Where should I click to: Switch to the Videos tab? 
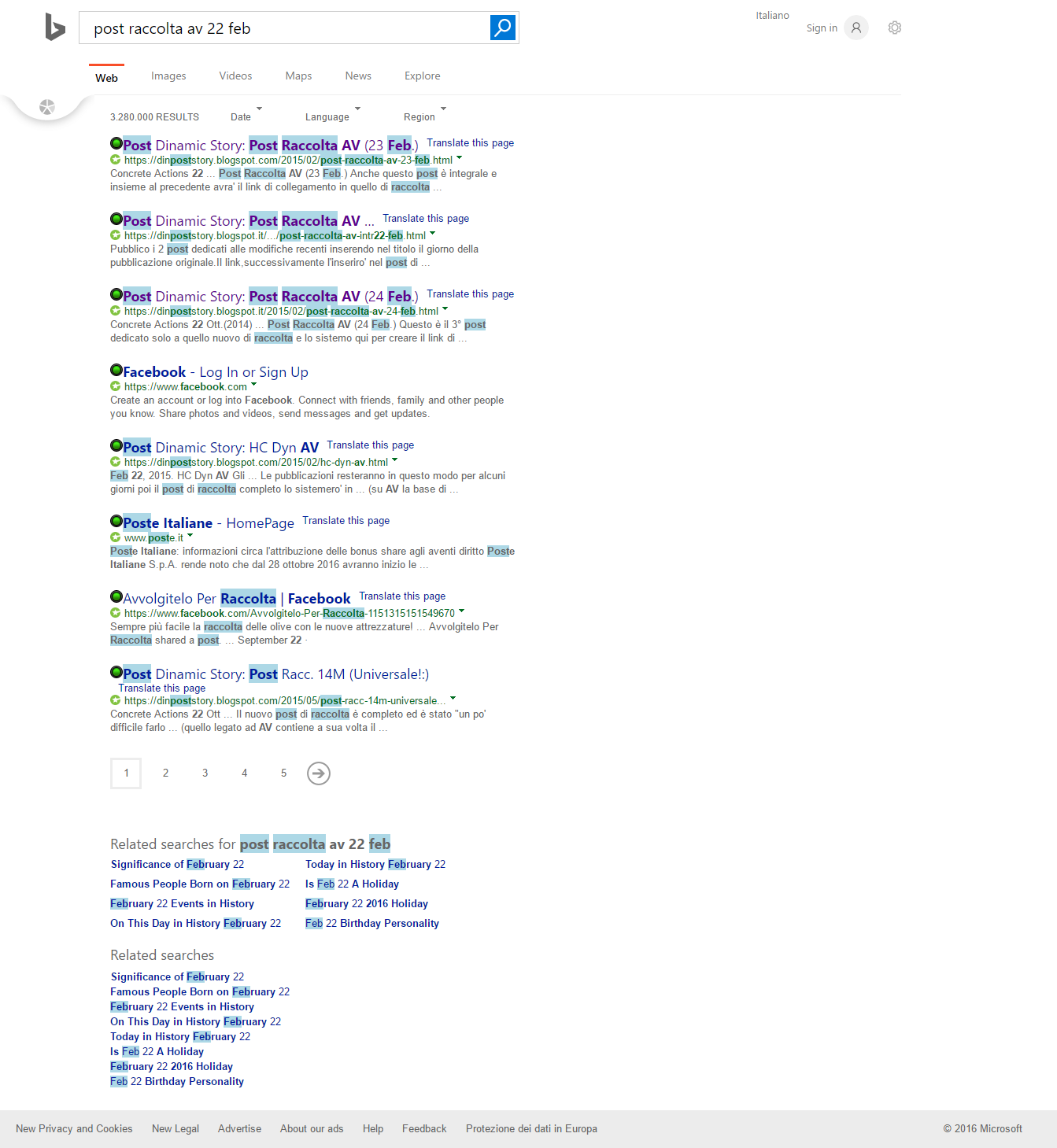pyautogui.click(x=235, y=76)
